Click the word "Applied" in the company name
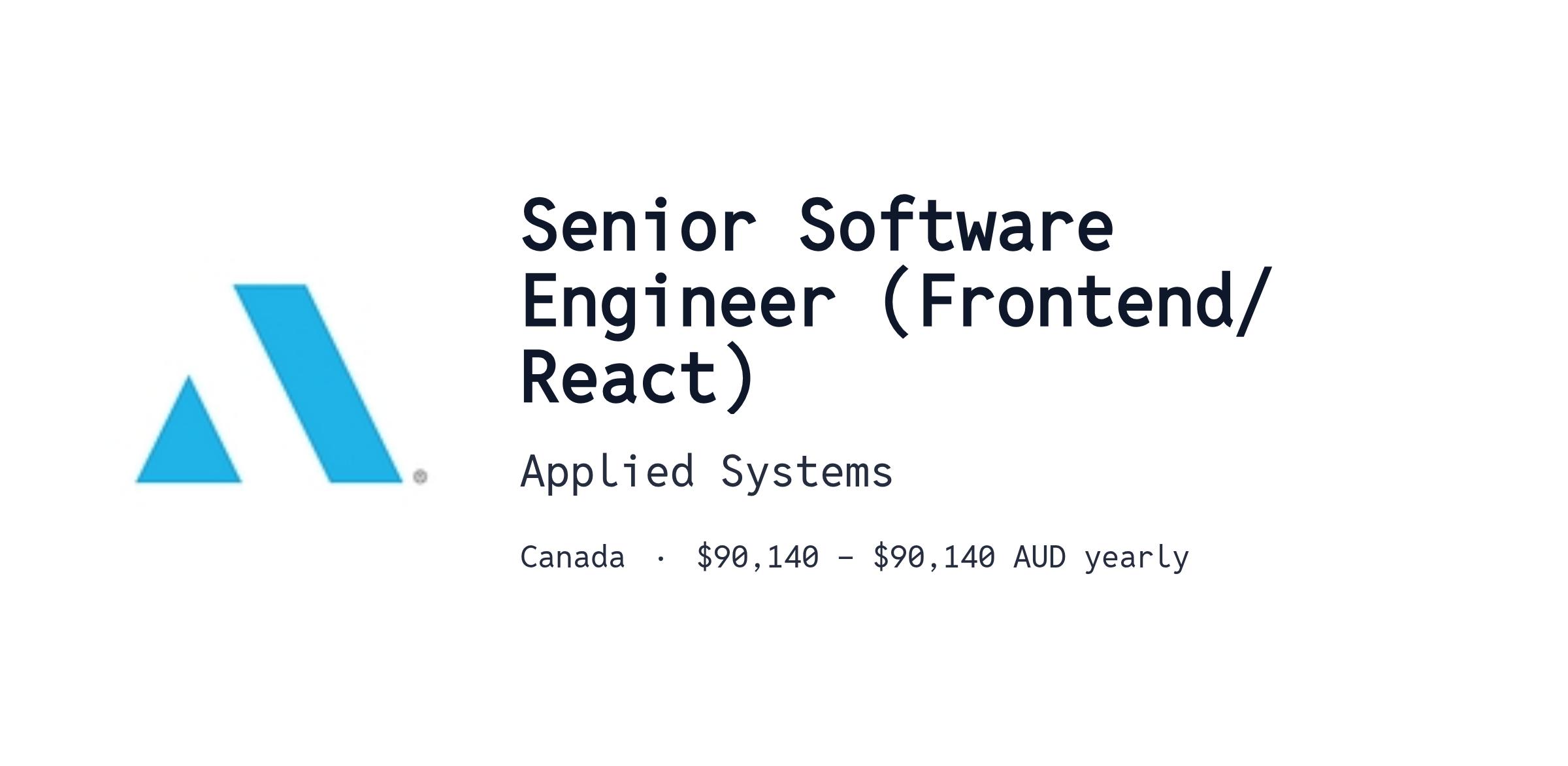The height and width of the screenshot is (766, 1568). point(606,472)
